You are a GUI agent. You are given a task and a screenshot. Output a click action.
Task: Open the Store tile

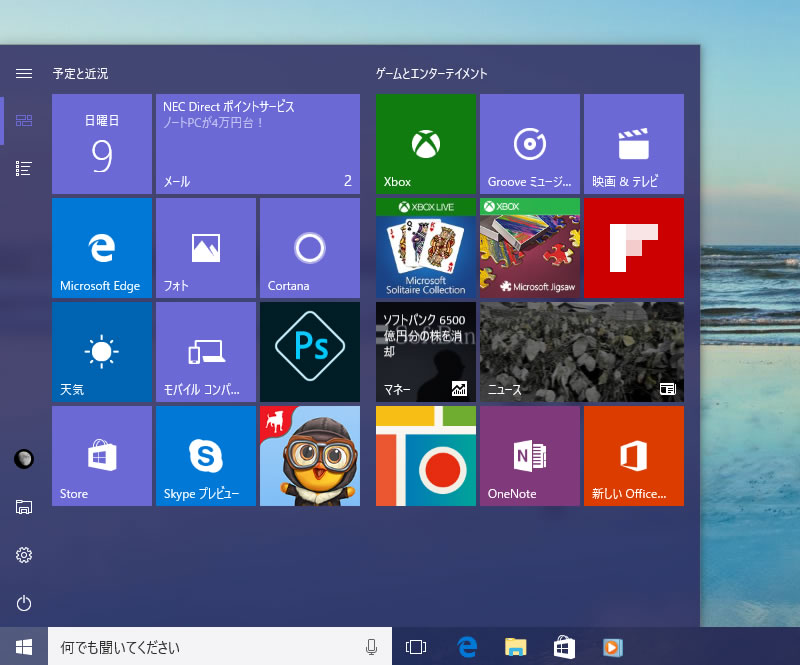tap(102, 456)
